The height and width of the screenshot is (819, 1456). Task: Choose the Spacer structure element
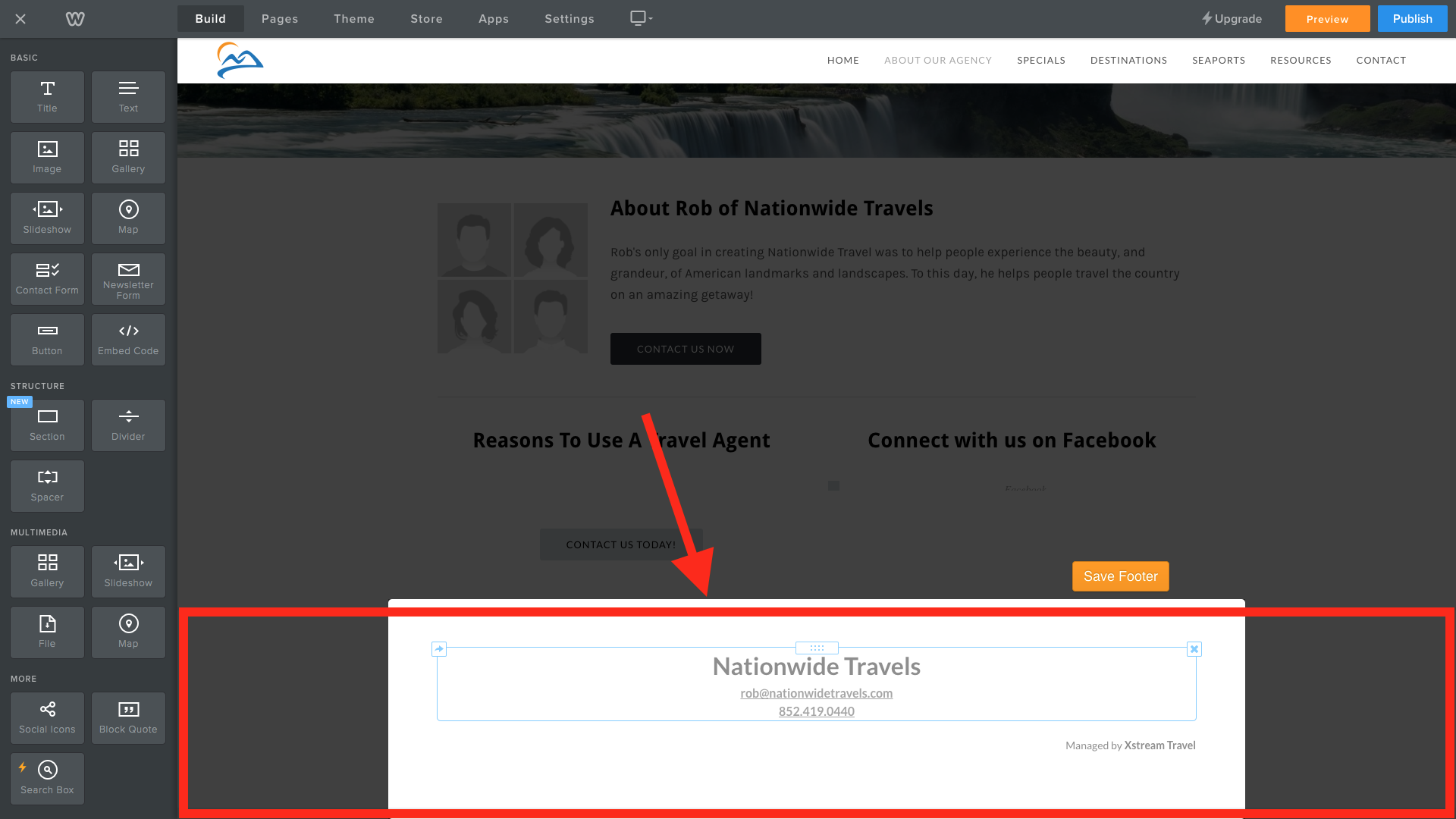(x=47, y=486)
